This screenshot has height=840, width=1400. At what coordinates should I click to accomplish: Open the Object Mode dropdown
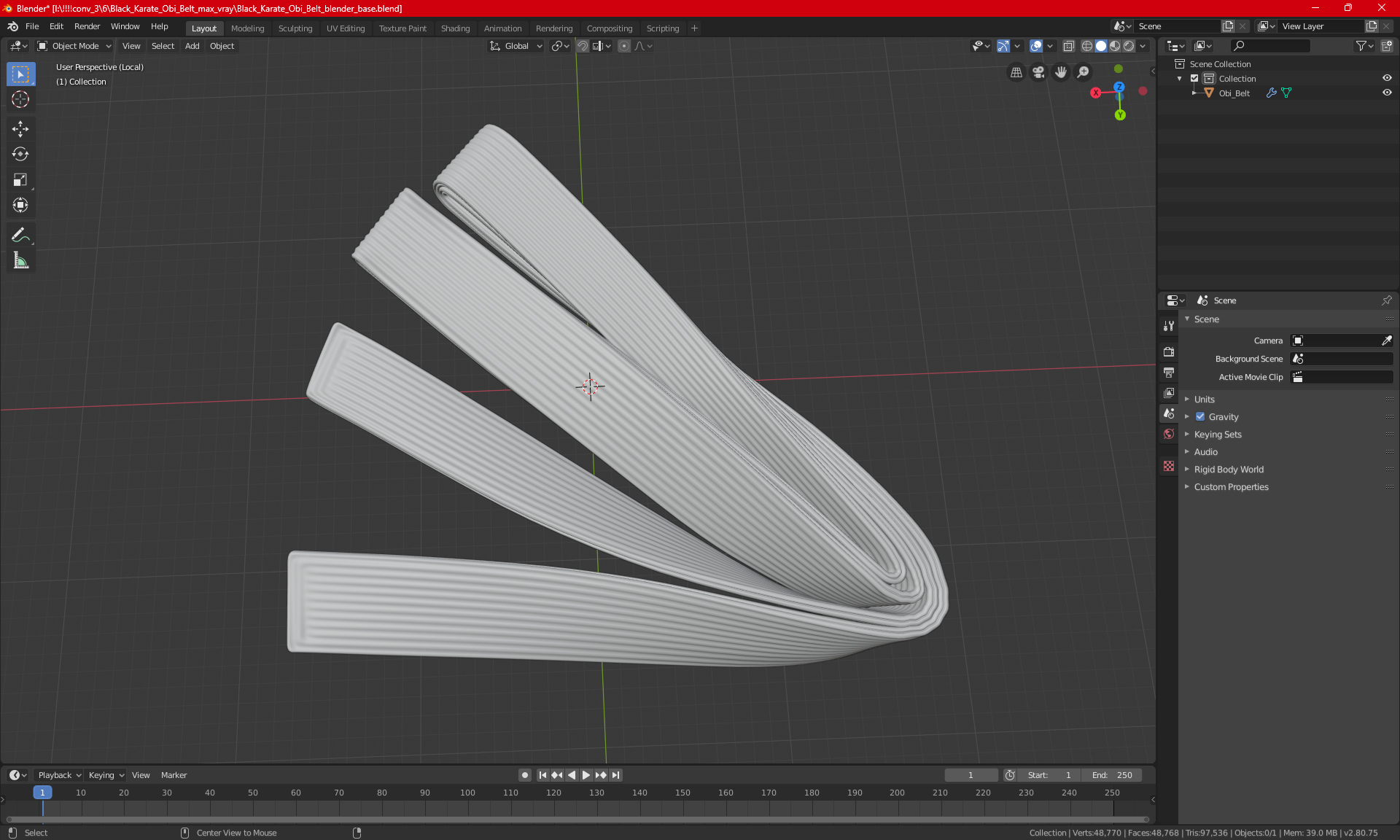[74, 46]
